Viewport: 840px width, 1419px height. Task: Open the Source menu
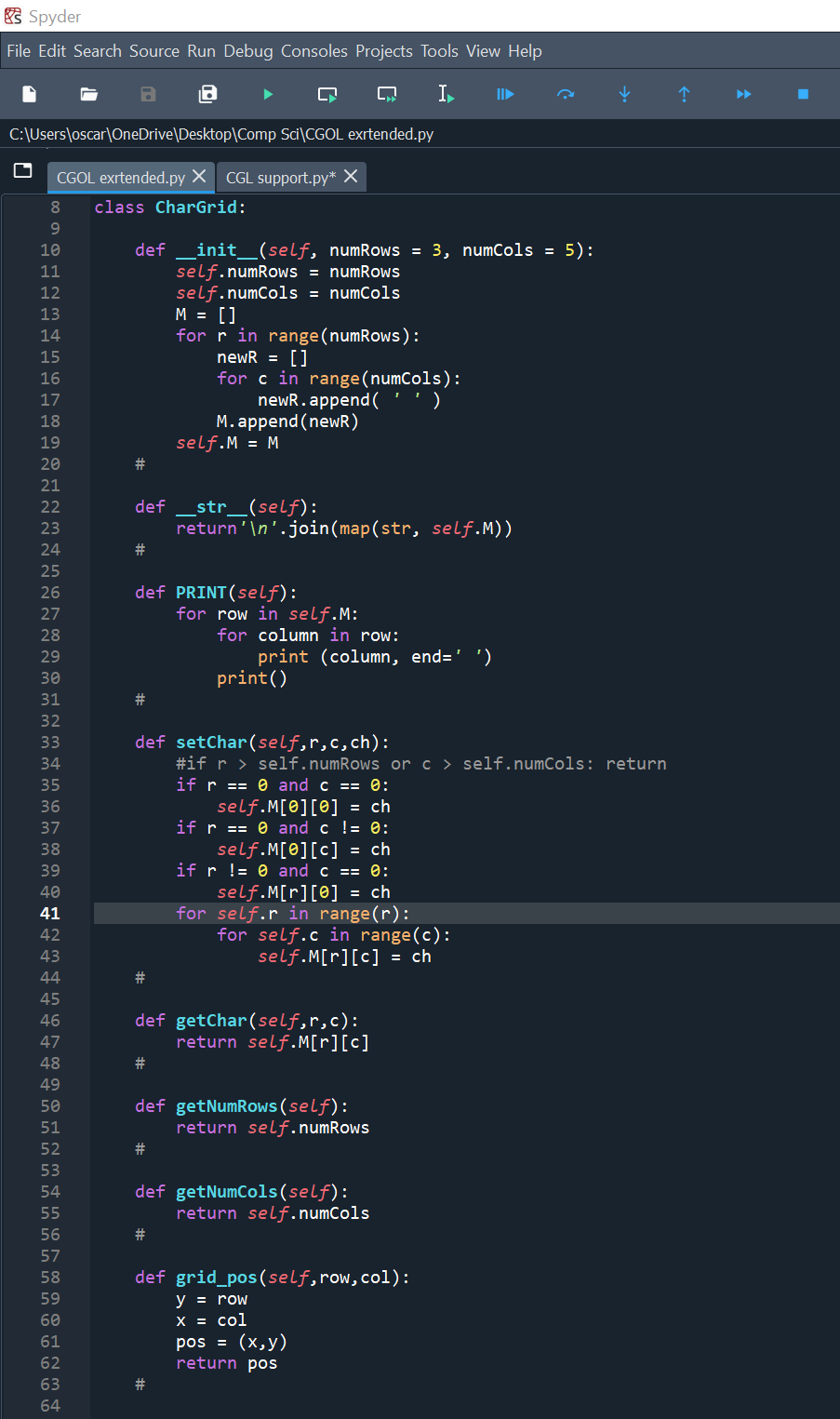point(154,51)
